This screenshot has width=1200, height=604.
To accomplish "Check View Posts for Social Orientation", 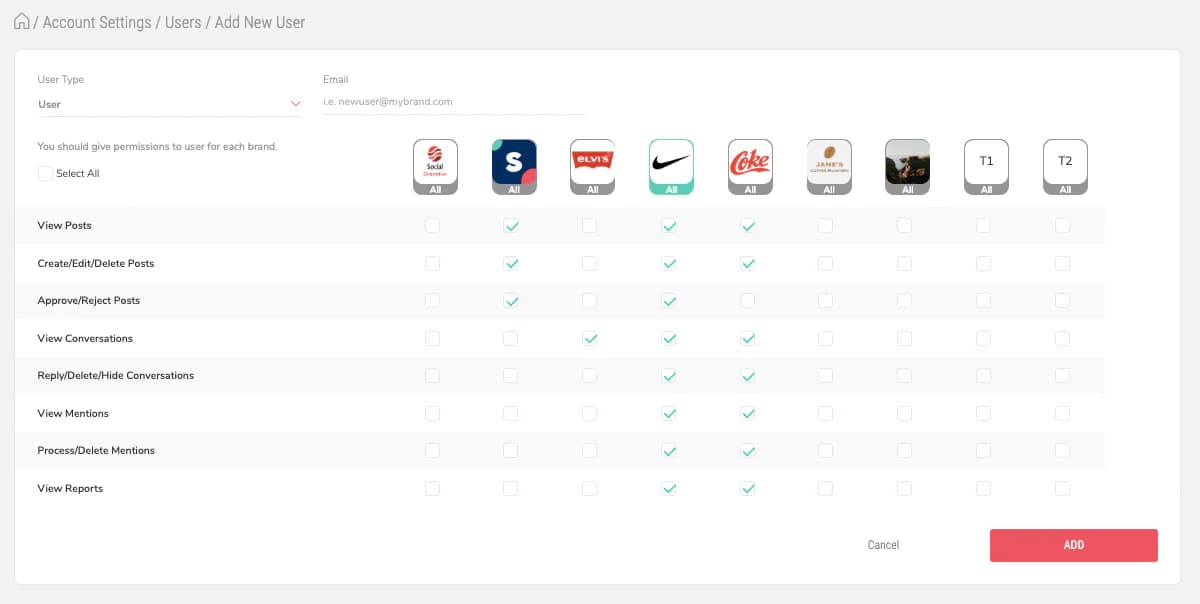I will pyautogui.click(x=432, y=226).
